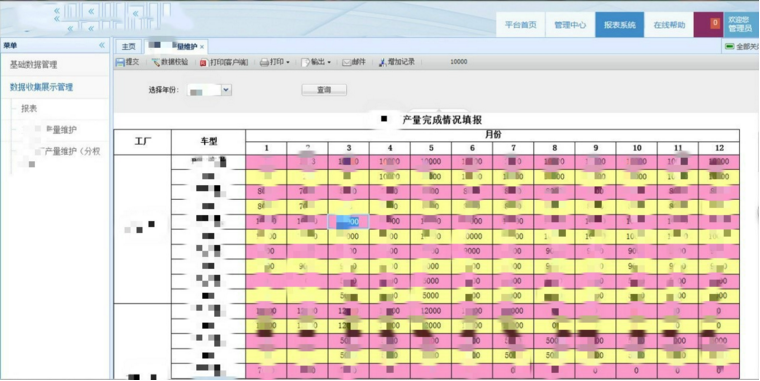
Task: Click the 数据校验 validation icon
Action: coord(156,63)
